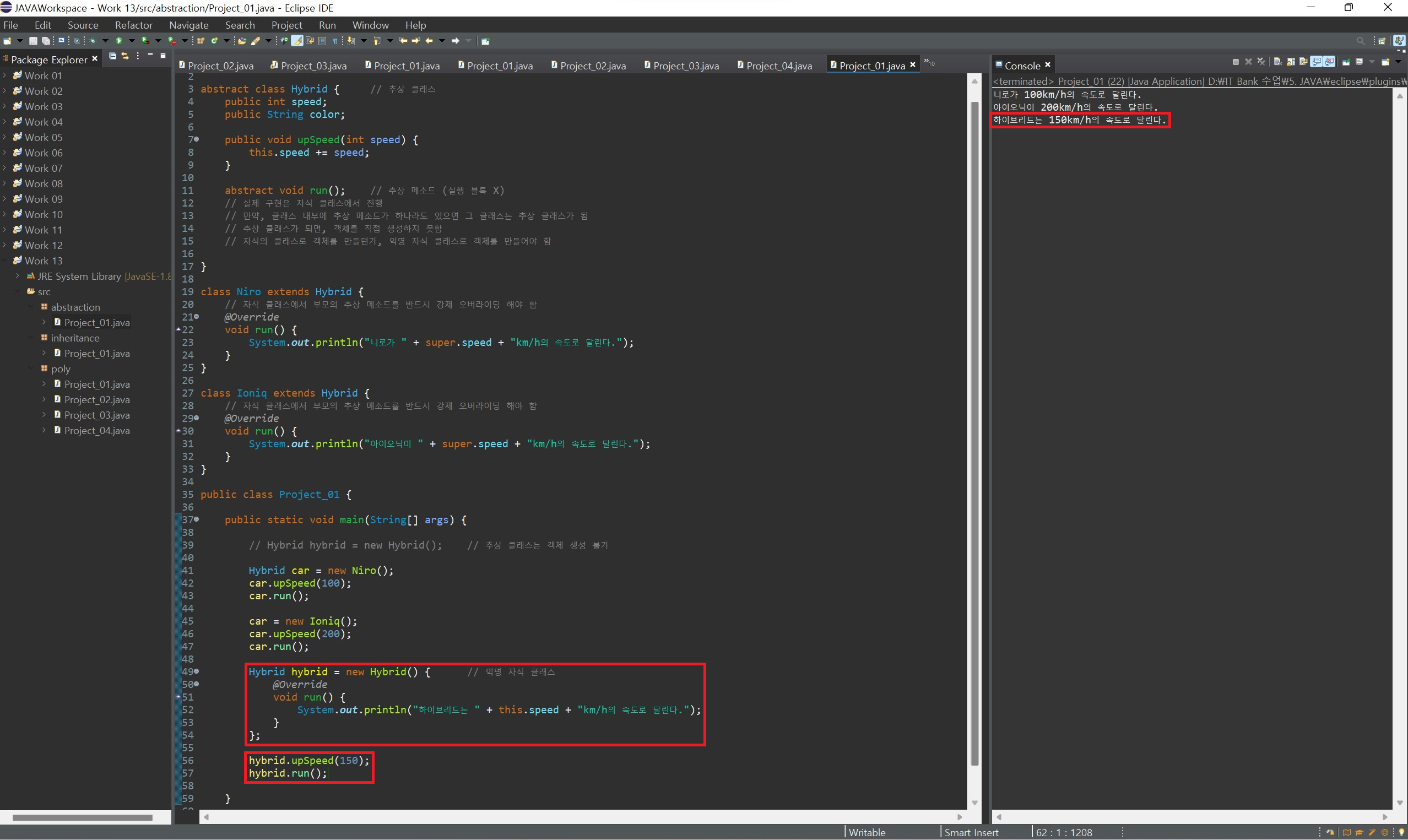Select JRE System Library in Work 13

(79, 276)
